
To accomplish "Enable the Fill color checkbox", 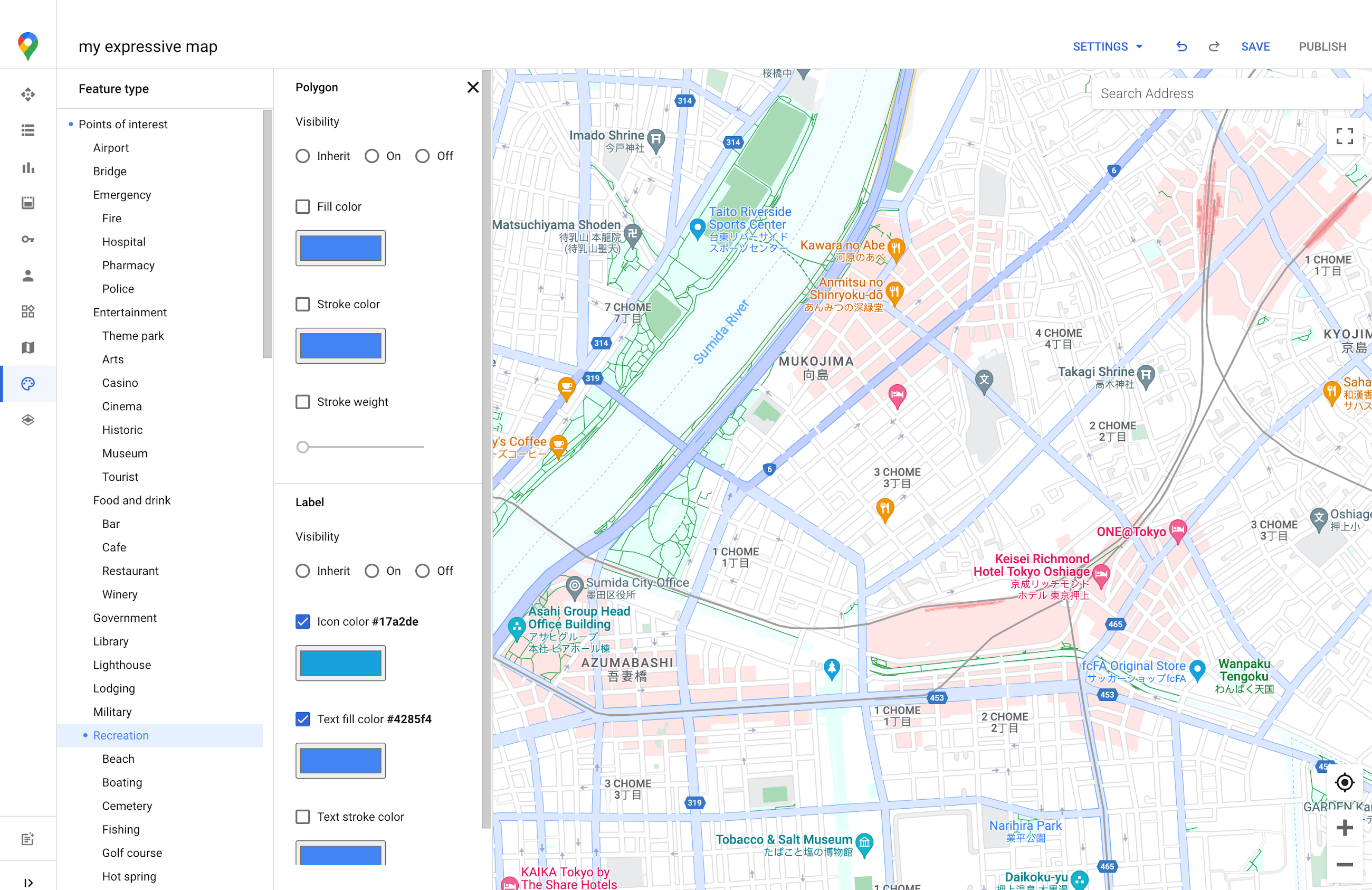I will point(303,206).
